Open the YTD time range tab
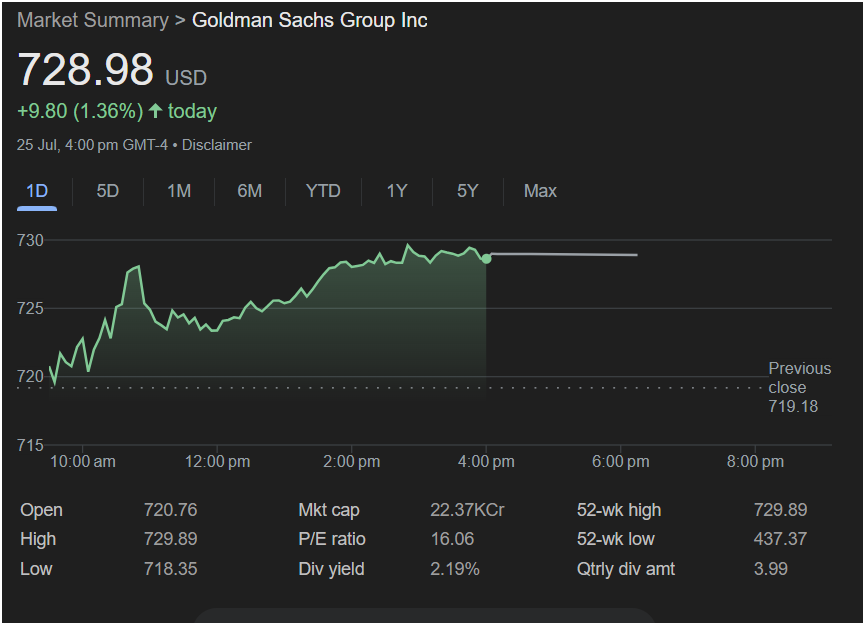865x625 pixels. (323, 191)
